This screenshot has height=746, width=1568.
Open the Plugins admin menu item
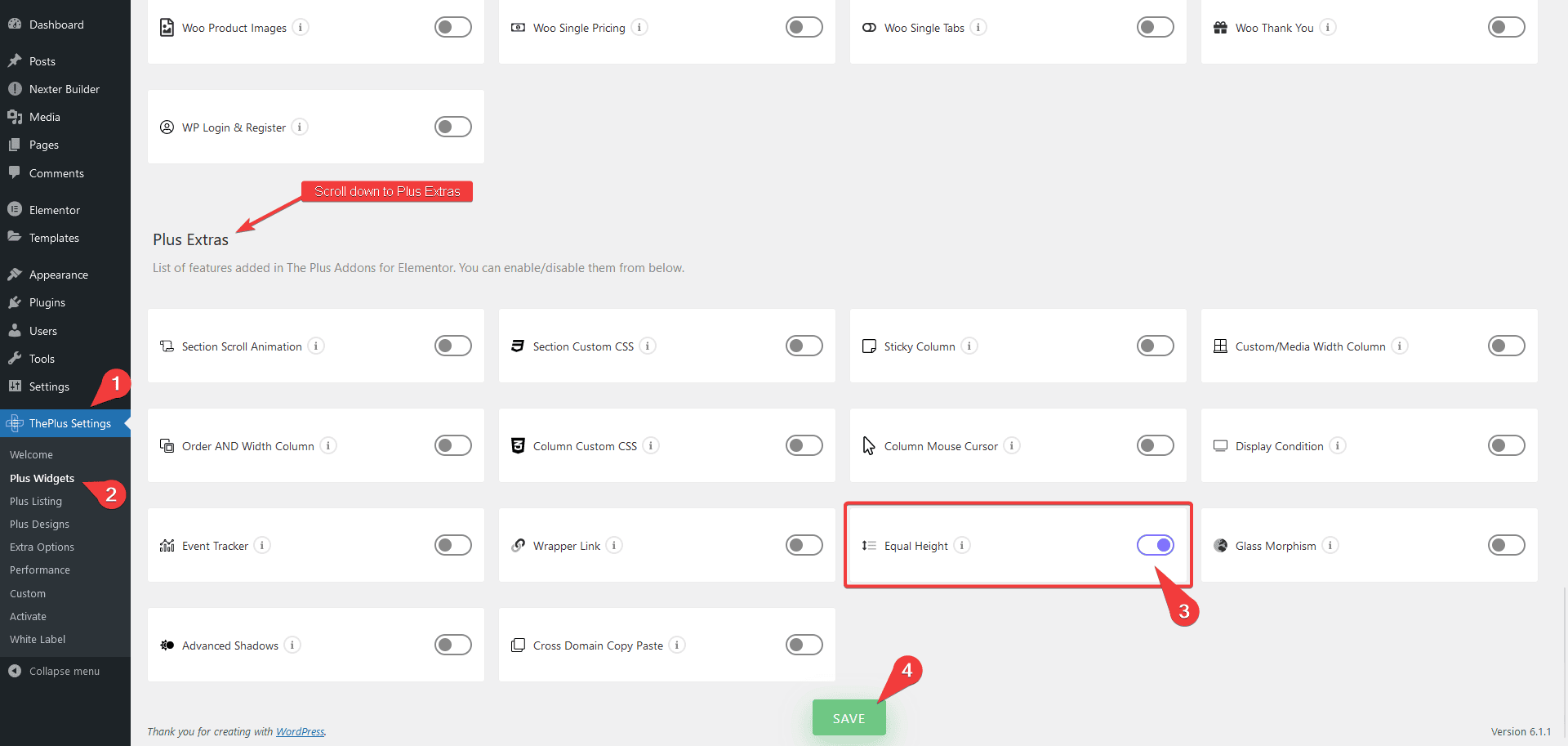(x=47, y=302)
